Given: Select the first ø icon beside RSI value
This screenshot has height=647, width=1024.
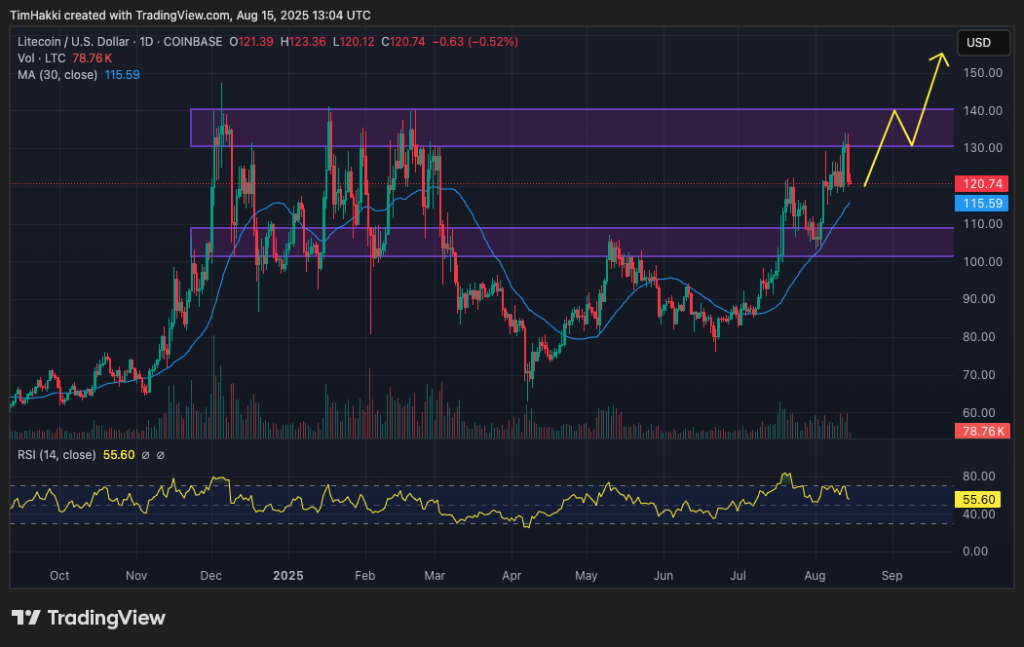Looking at the screenshot, I should [146, 453].
